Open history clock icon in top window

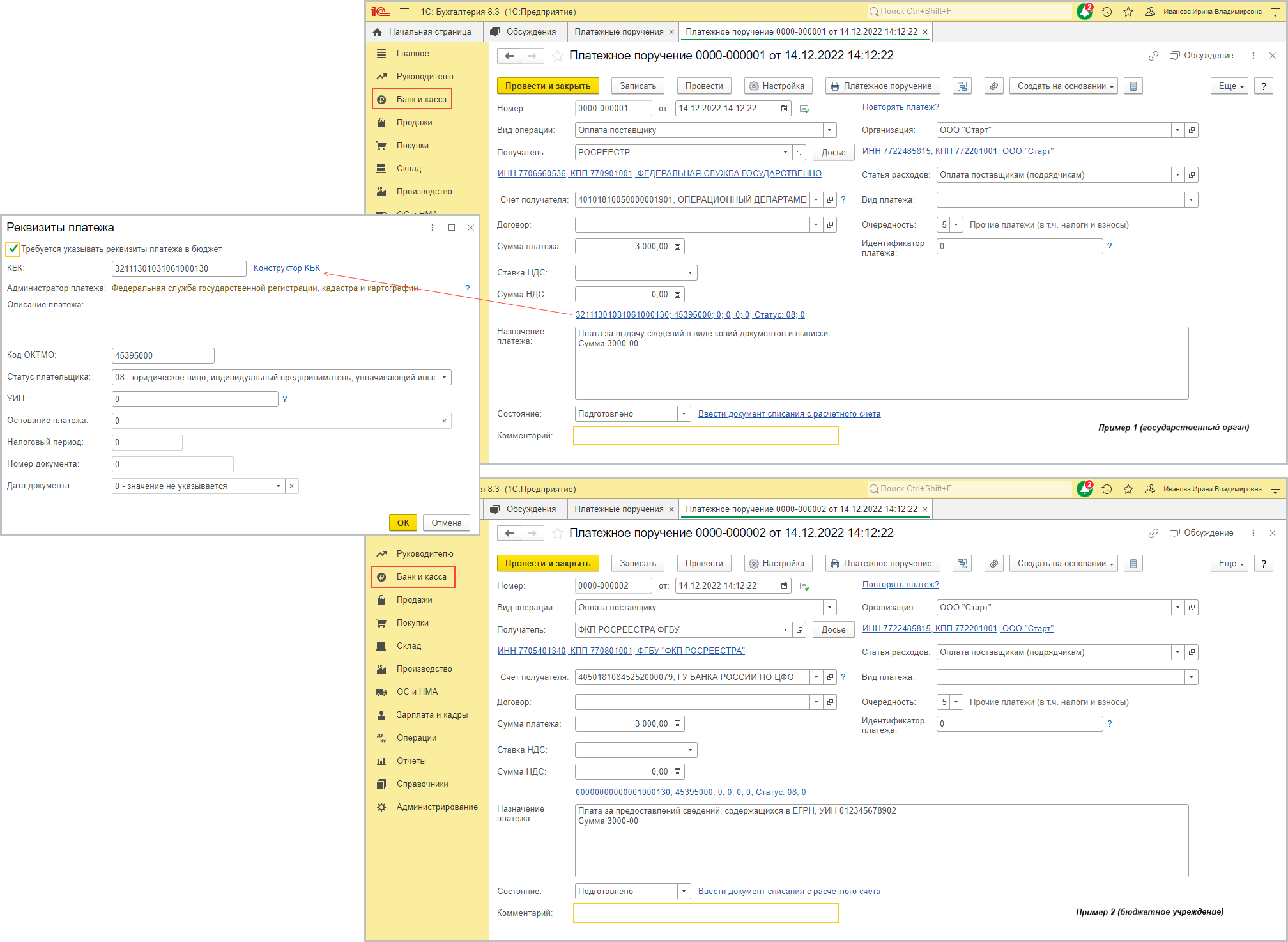[1107, 12]
